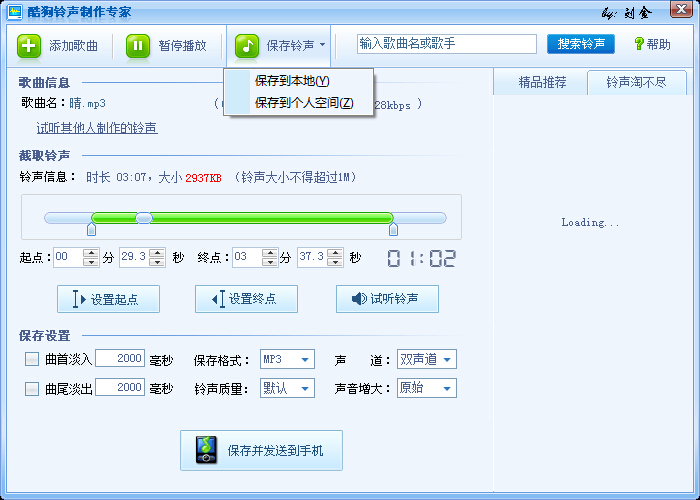Click the app logo icon in the title bar
The image size is (700, 500).
click(x=14, y=11)
